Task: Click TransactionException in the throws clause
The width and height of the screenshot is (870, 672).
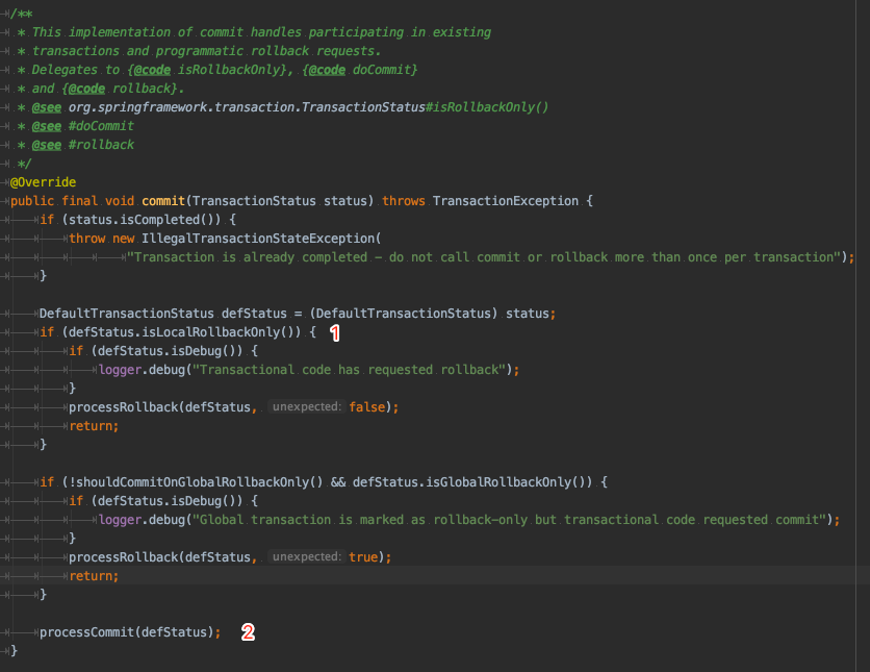Action: pyautogui.click(x=505, y=201)
